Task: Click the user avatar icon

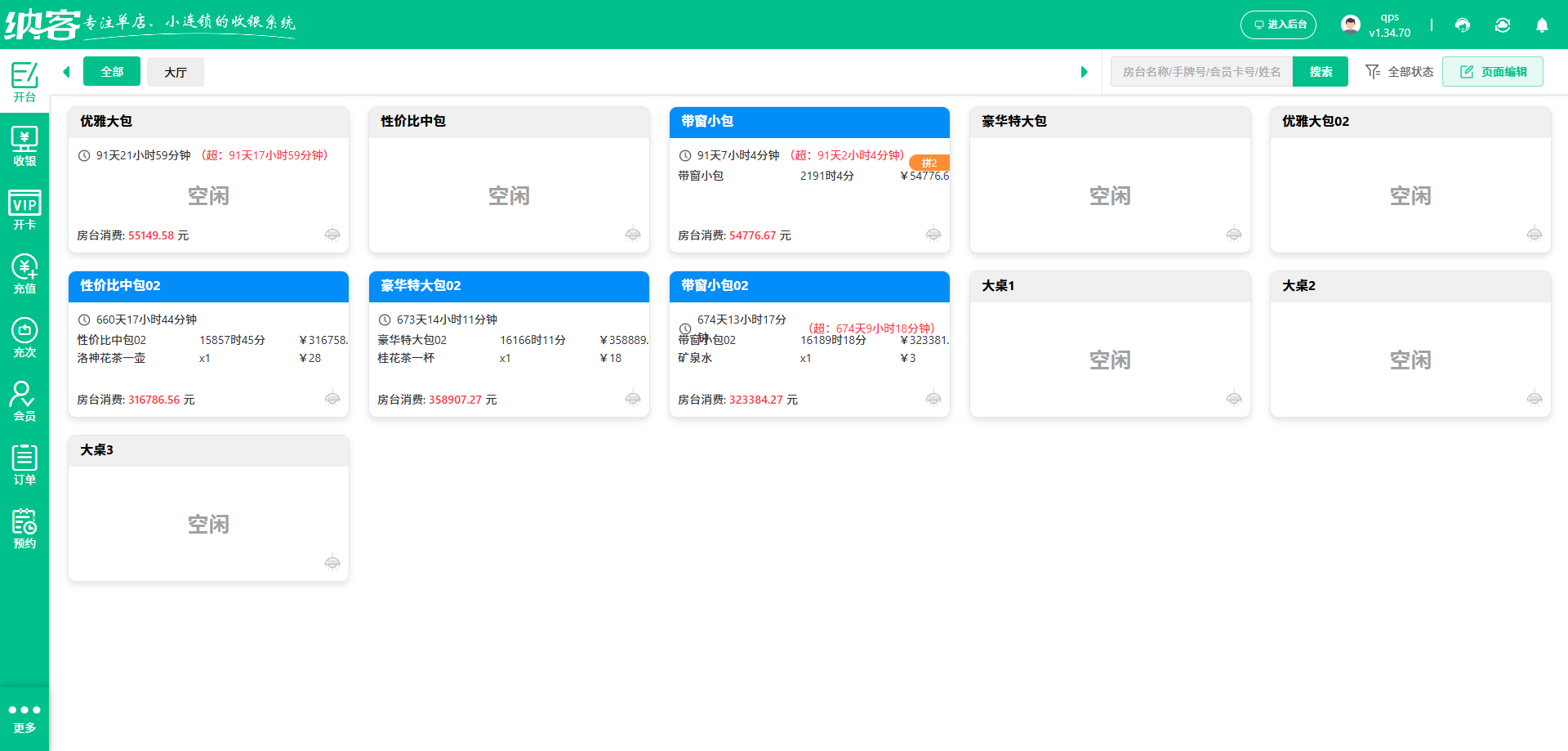Action: tap(1351, 25)
